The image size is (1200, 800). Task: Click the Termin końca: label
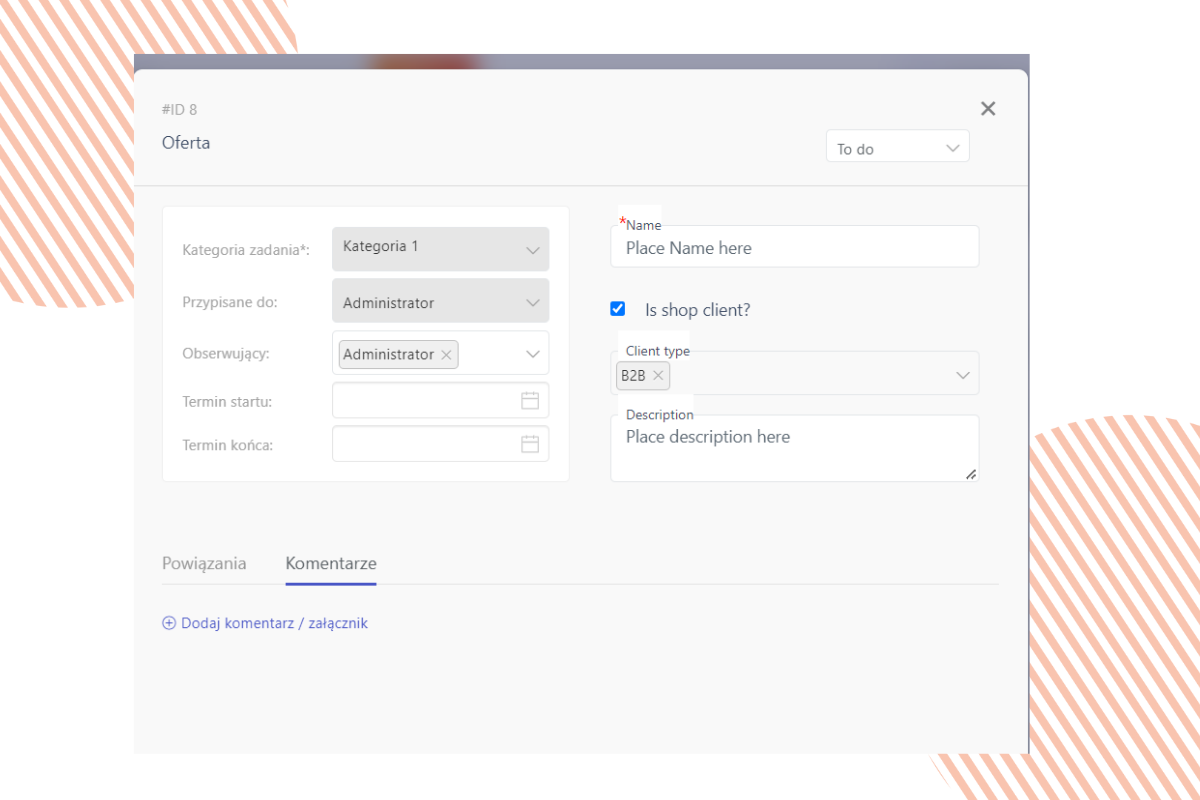pyautogui.click(x=227, y=445)
